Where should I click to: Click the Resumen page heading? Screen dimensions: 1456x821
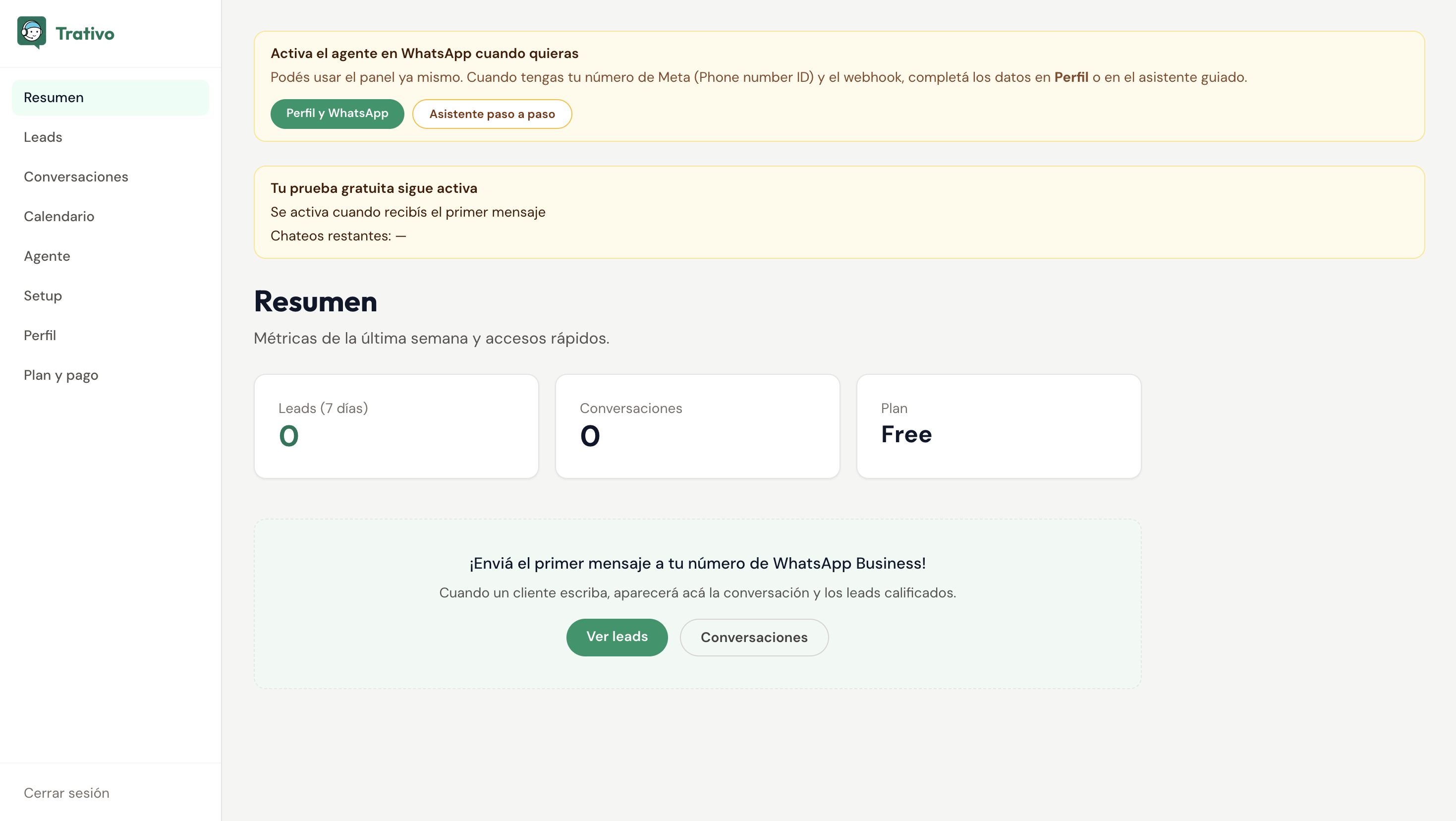(x=315, y=302)
